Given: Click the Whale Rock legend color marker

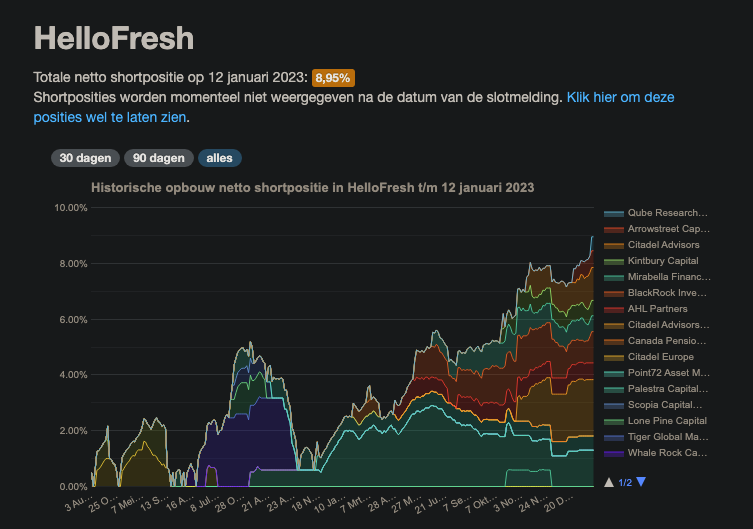Looking at the screenshot, I should click(x=613, y=453).
